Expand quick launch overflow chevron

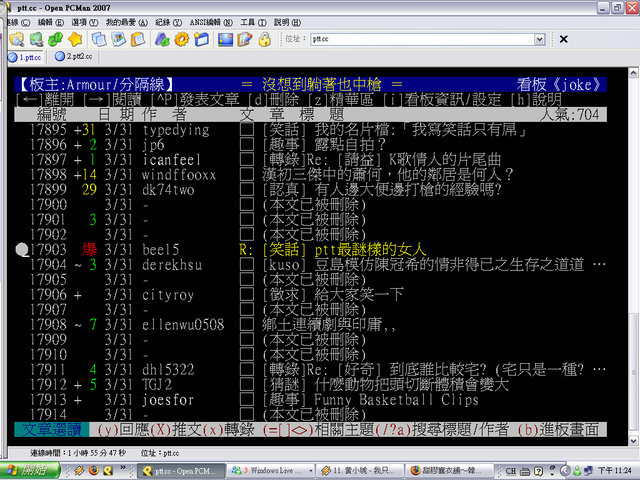coord(122,468)
